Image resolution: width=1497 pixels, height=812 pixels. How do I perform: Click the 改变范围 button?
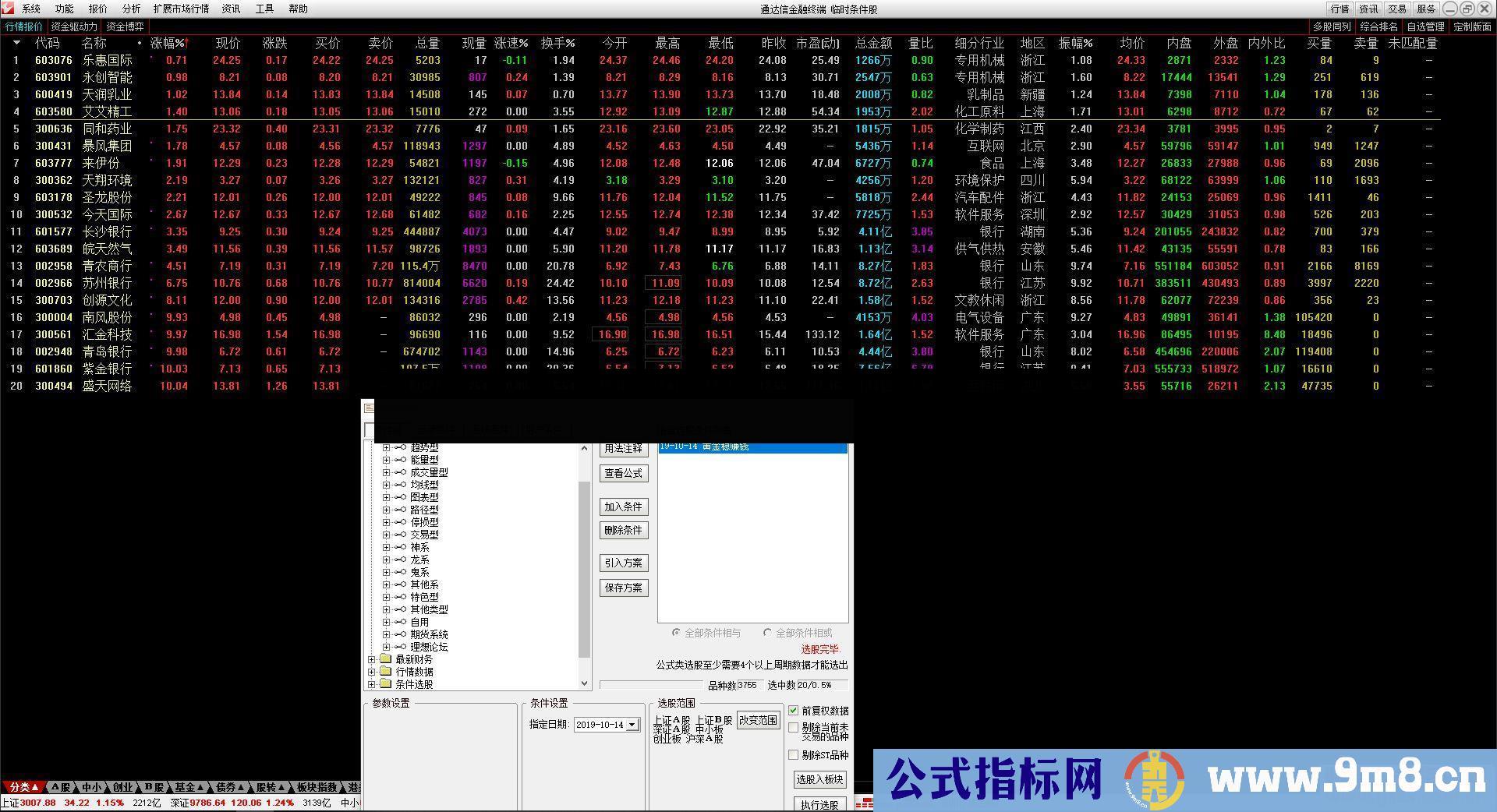pos(757,719)
